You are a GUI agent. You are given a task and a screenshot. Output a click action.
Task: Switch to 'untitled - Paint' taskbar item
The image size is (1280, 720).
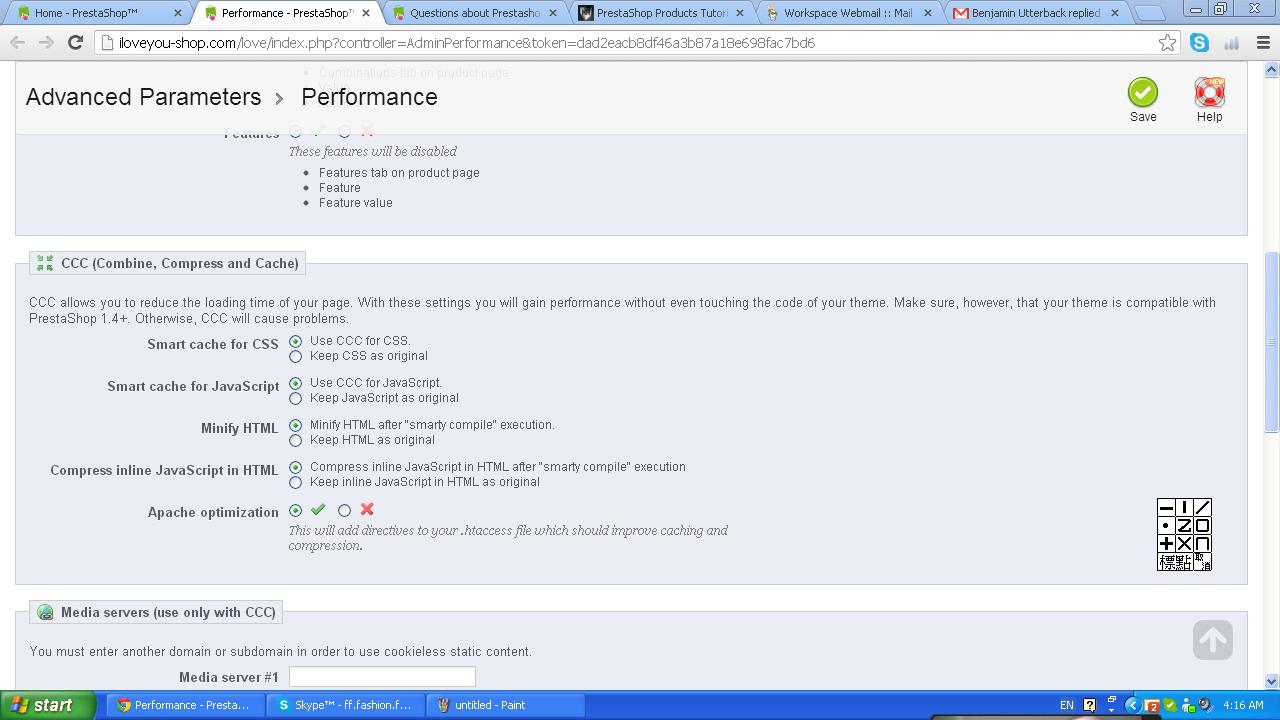click(x=507, y=705)
